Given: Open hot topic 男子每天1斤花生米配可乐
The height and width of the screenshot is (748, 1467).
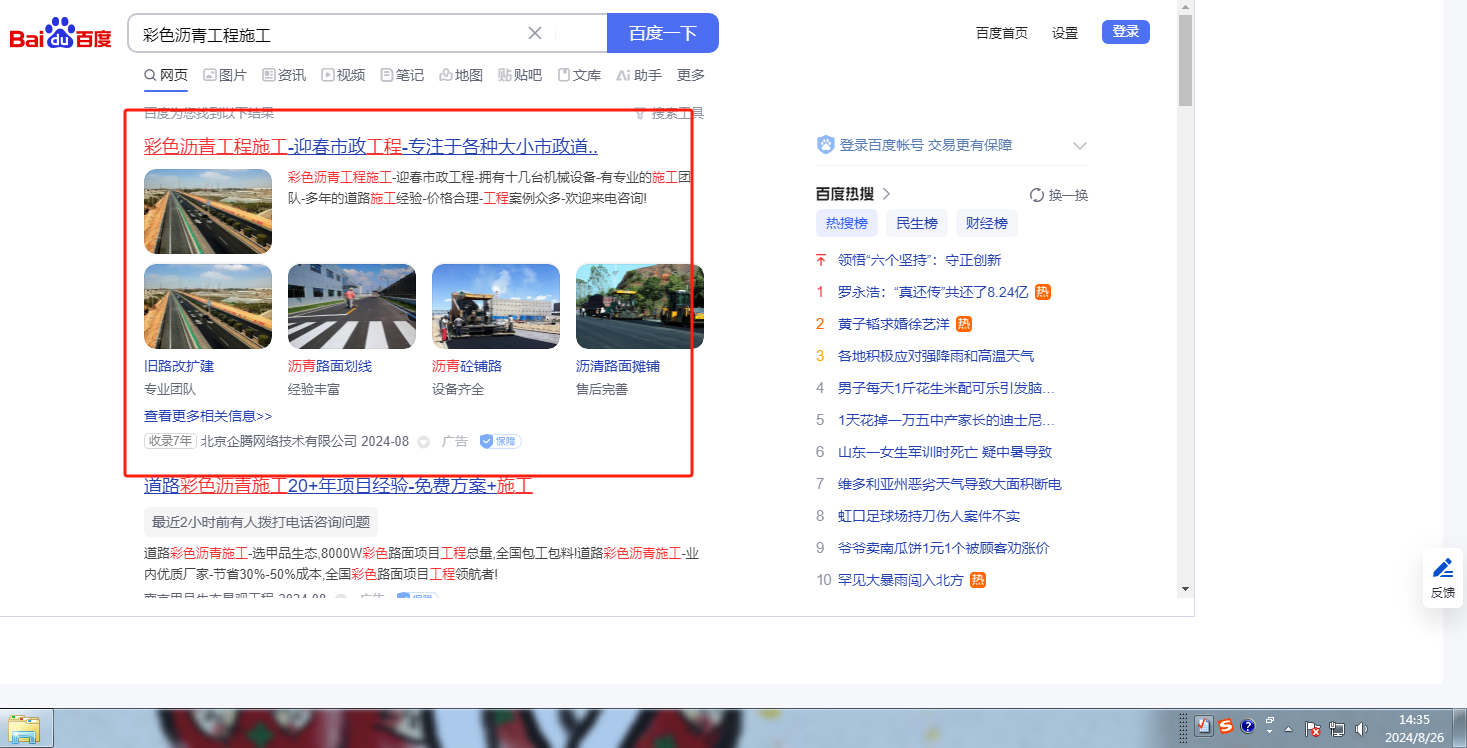Looking at the screenshot, I should pyautogui.click(x=946, y=388).
